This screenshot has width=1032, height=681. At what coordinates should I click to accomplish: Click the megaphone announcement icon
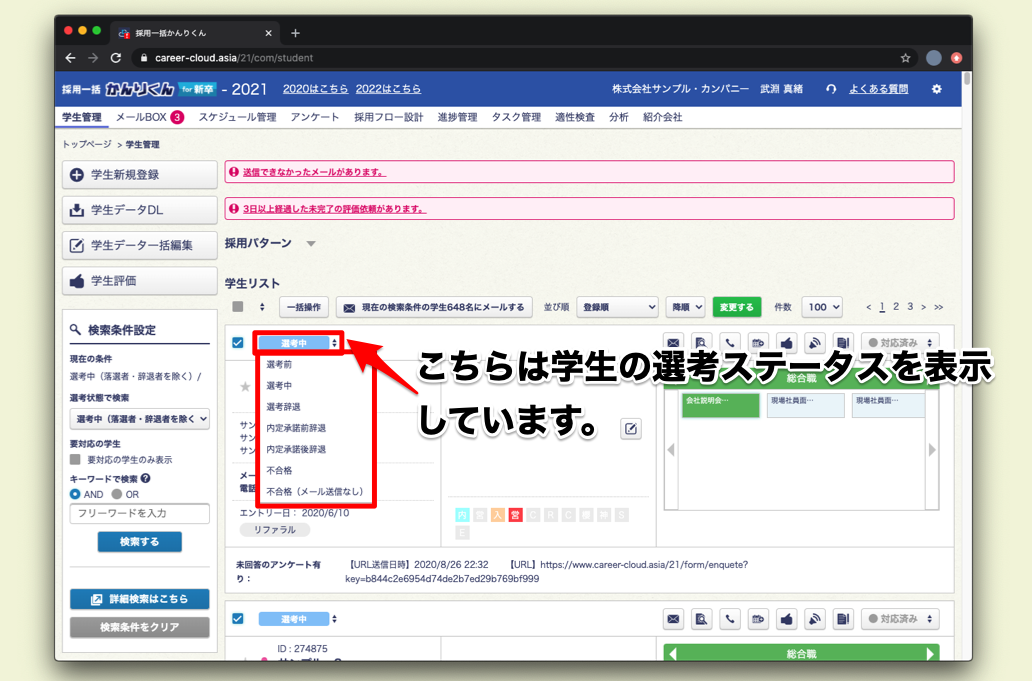pyautogui.click(x=813, y=341)
